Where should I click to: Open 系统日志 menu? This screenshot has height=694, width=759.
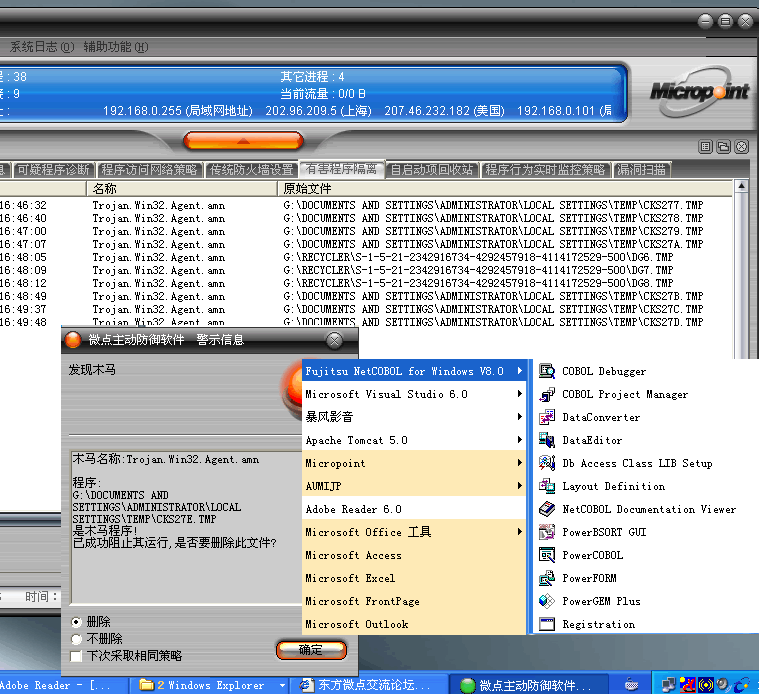tap(42, 47)
